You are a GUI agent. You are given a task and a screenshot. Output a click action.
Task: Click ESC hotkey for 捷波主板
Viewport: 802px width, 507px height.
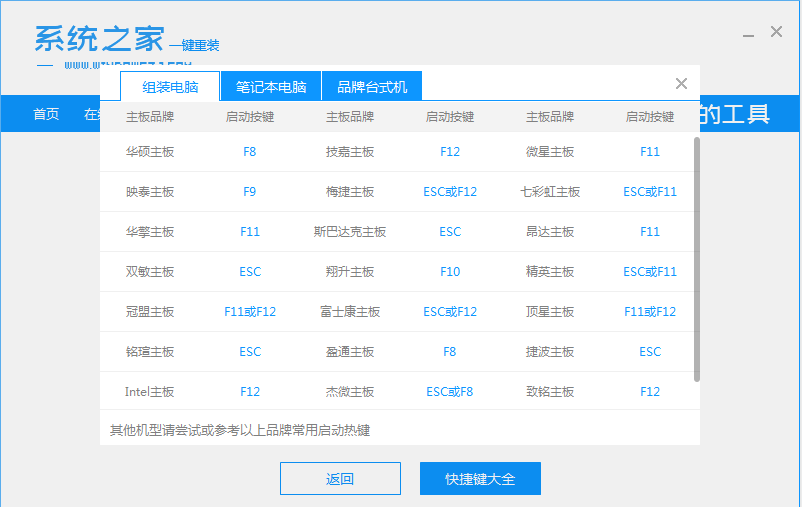[650, 352]
